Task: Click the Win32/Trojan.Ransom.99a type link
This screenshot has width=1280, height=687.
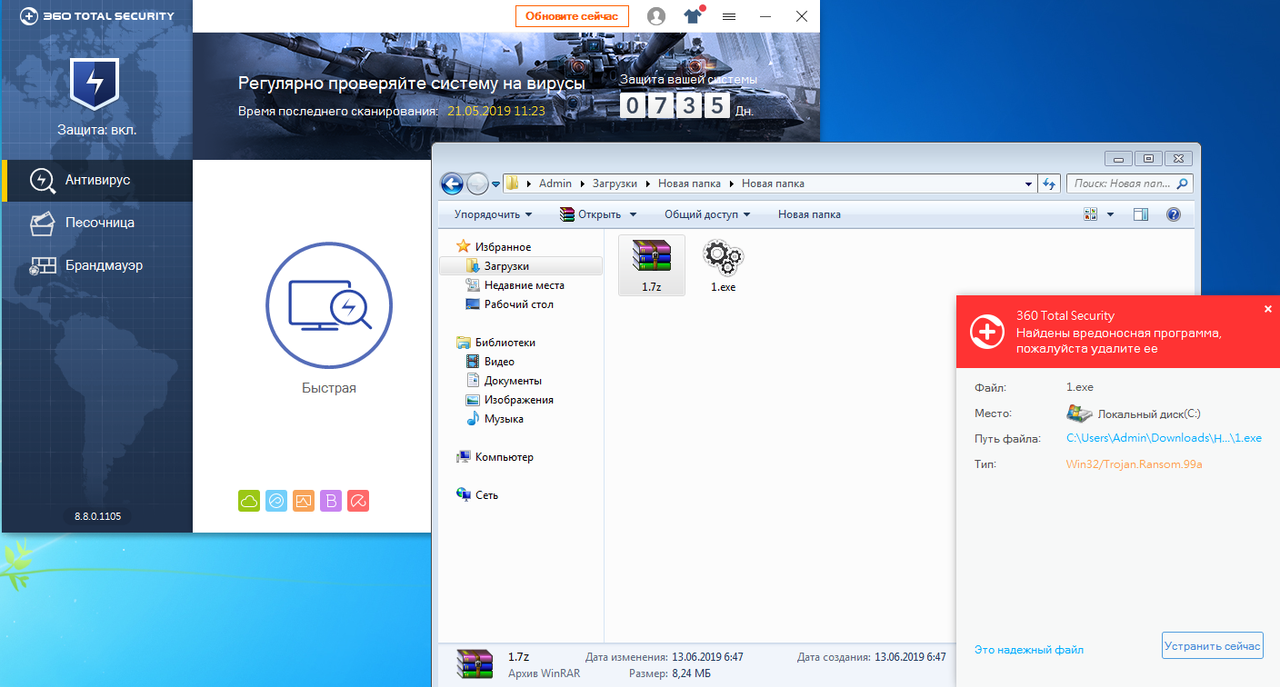Action: pos(1134,464)
